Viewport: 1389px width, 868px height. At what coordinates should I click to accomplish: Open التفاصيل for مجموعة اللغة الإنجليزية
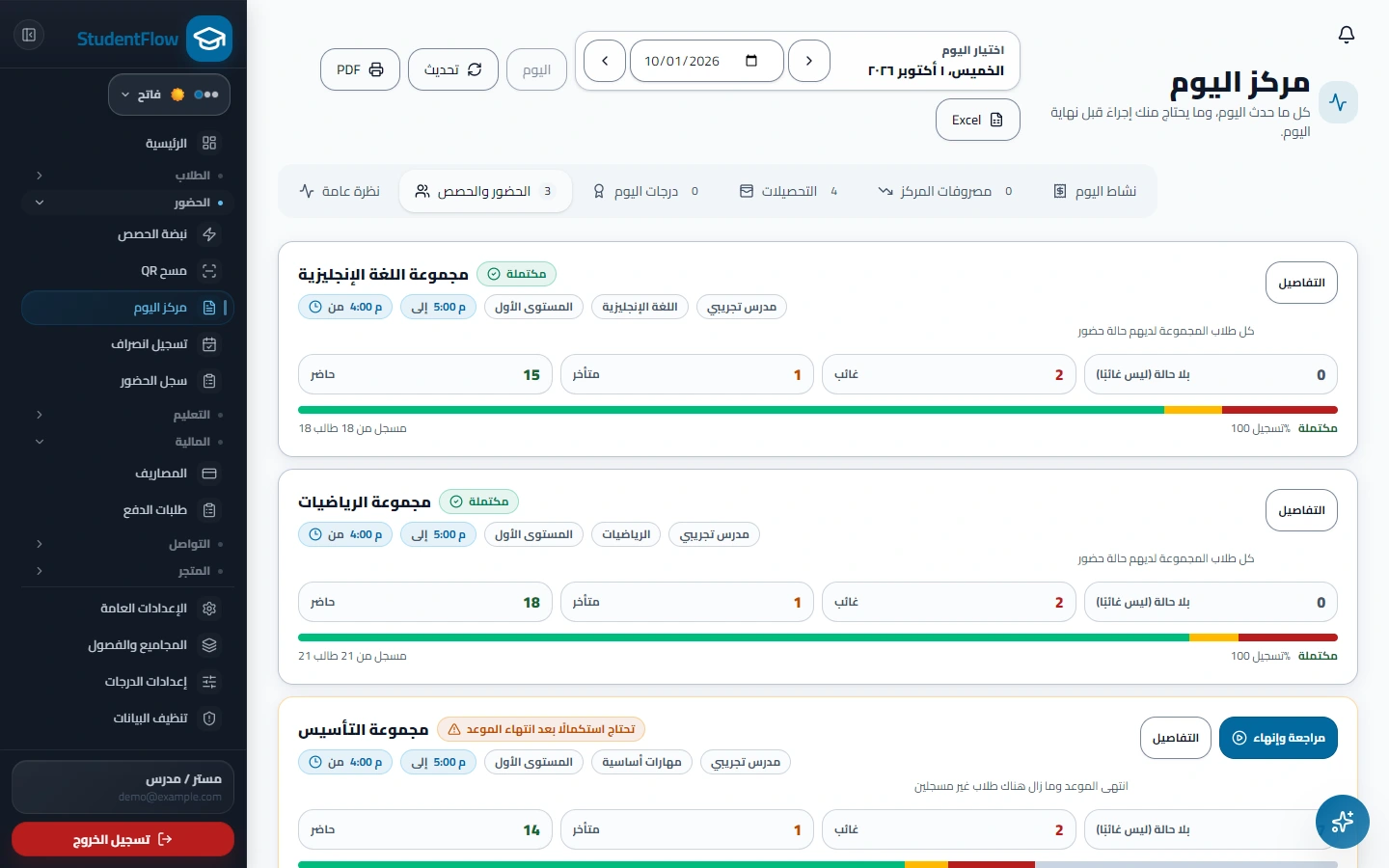[x=1301, y=283]
